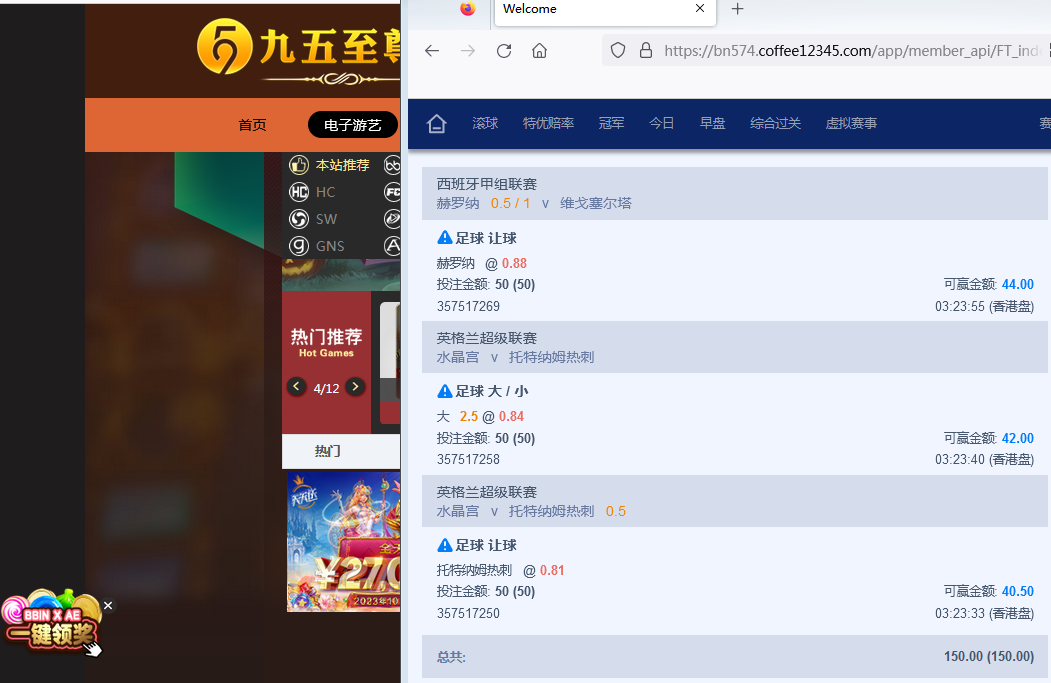Click the total 150.00 (150.00)

click(x=989, y=656)
